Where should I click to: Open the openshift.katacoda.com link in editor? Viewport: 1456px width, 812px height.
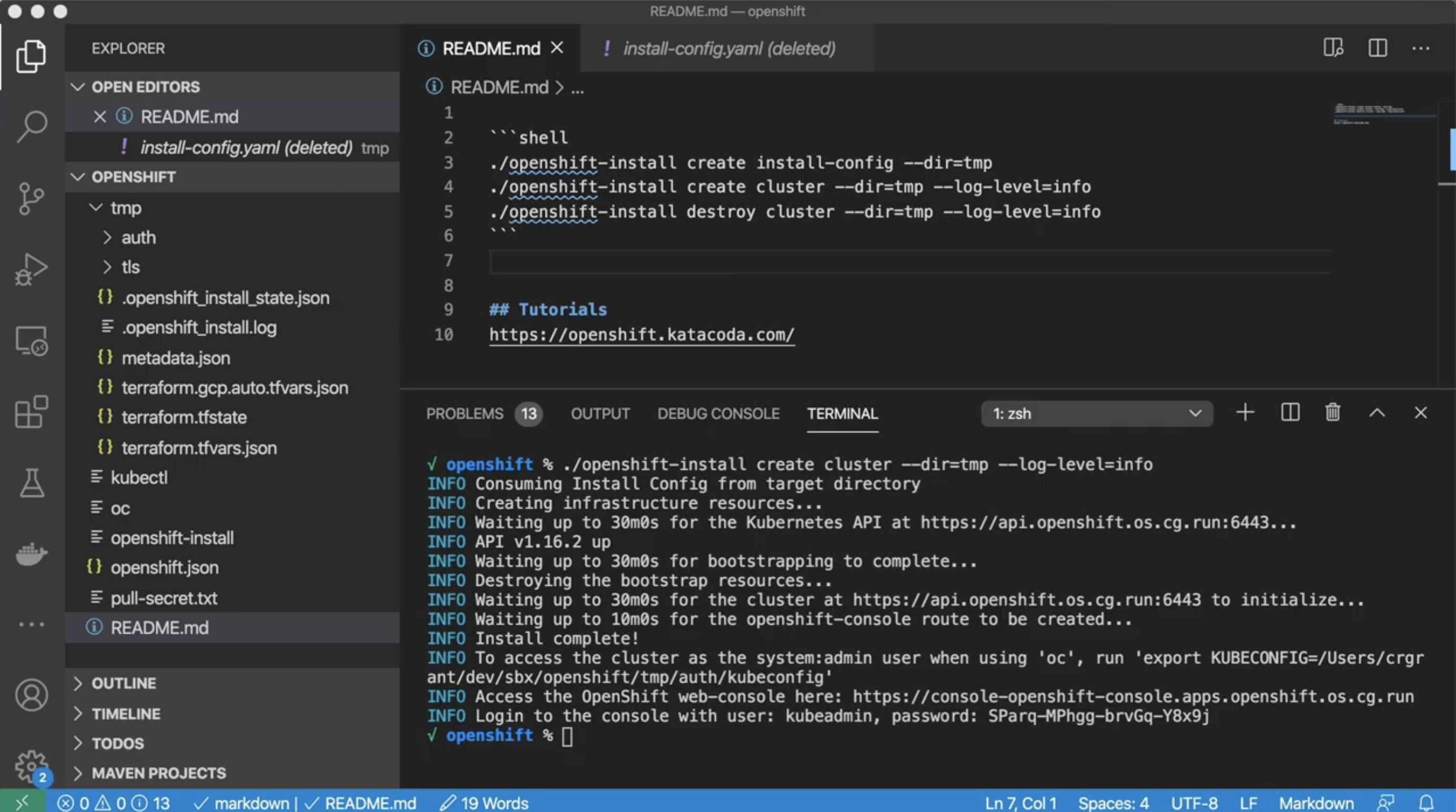point(642,334)
